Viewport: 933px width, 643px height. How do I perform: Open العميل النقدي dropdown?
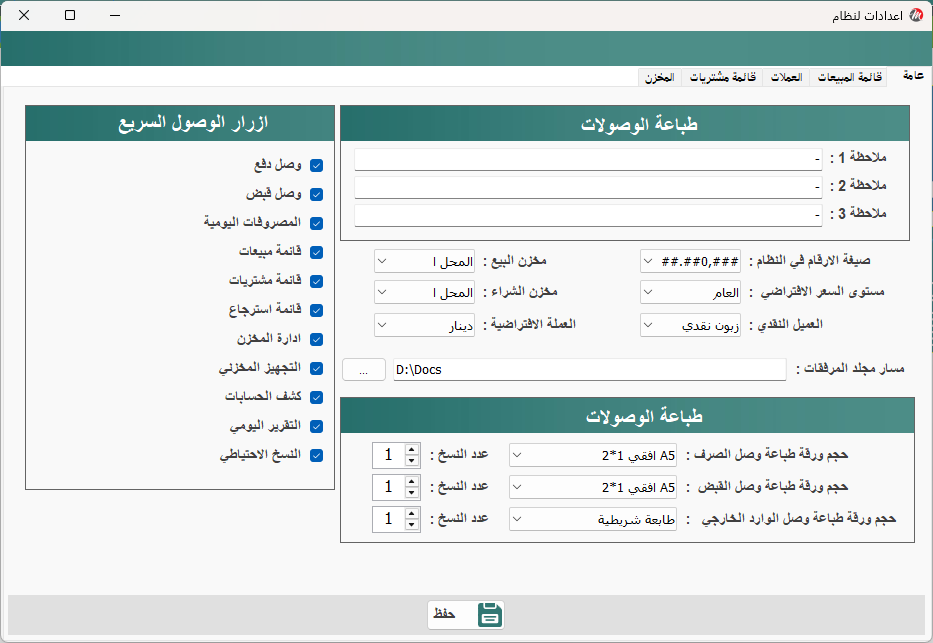click(690, 325)
